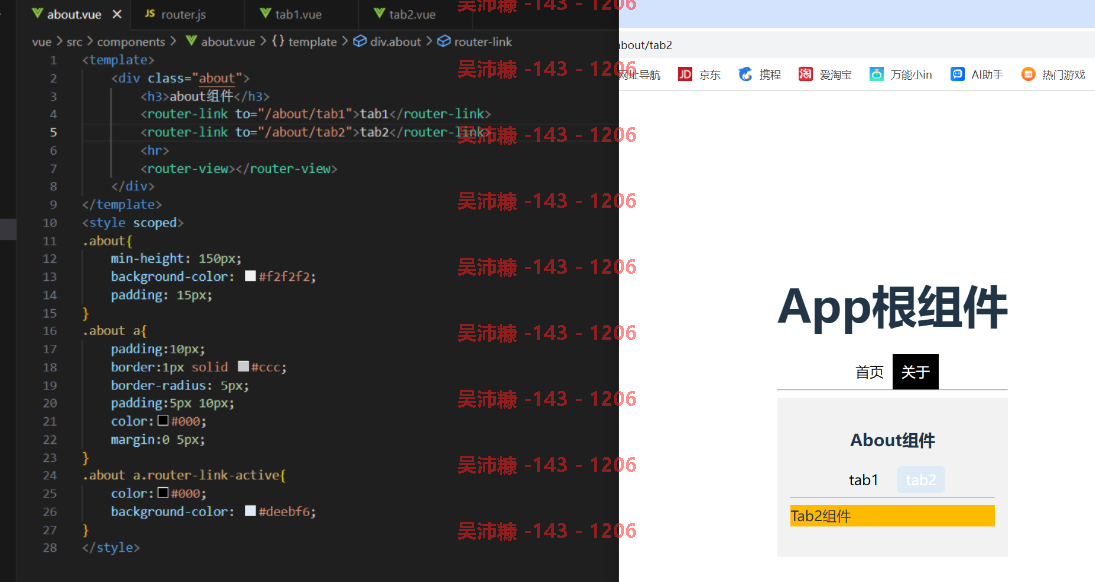Open the 万能小in bookmark
The image size is (1095, 582).
coord(901,74)
